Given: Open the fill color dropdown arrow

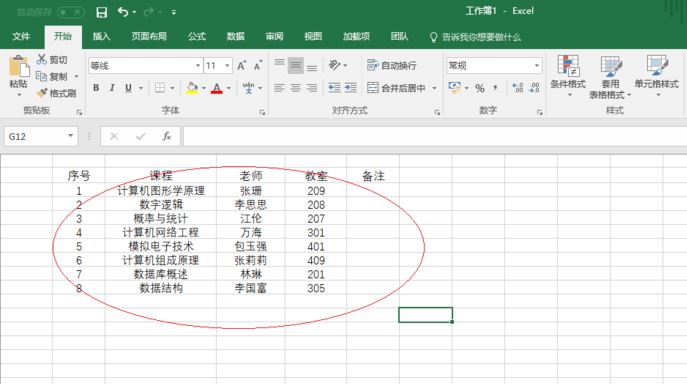Looking at the screenshot, I should point(204,88).
